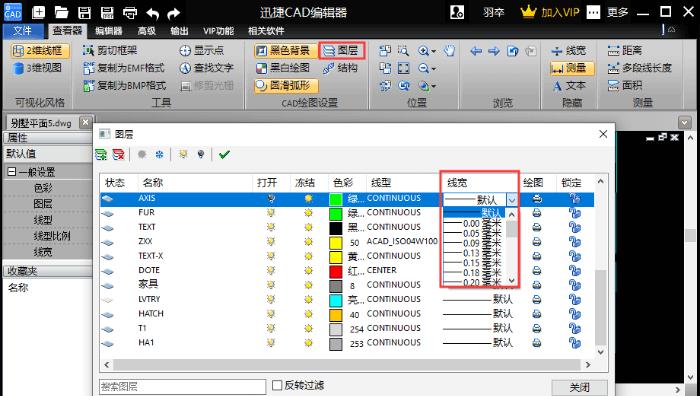Click the new file icon in title bar

tap(39, 12)
